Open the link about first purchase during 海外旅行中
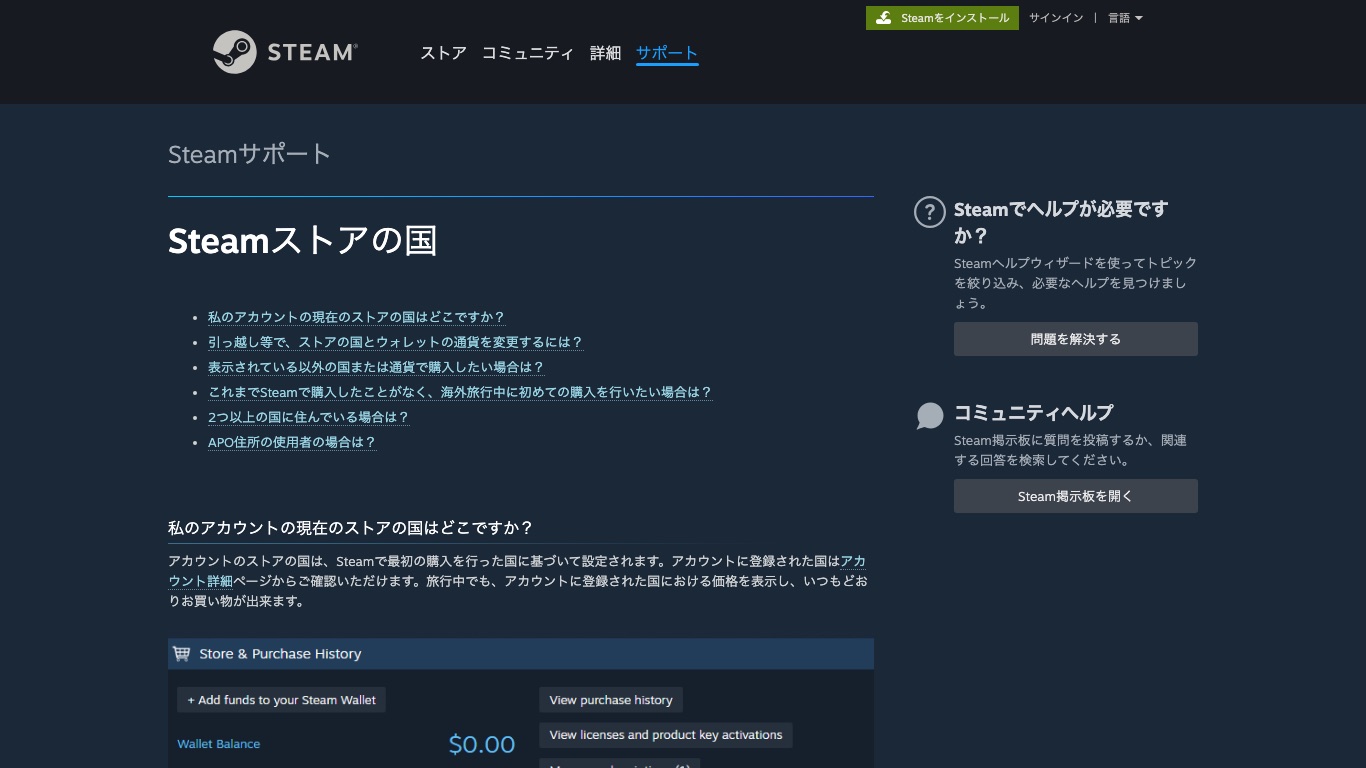This screenshot has height=768, width=1366. coord(460,392)
